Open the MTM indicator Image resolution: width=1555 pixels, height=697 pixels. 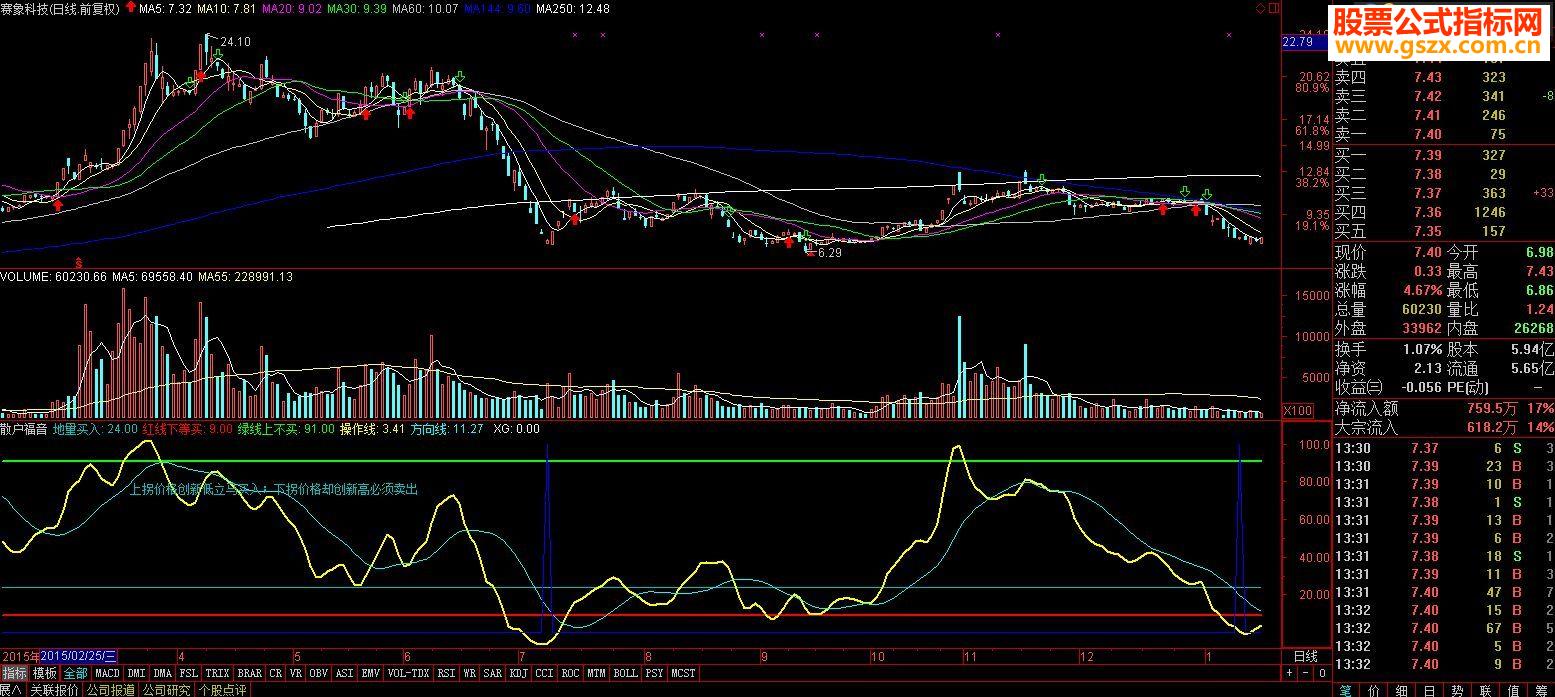pyautogui.click(x=596, y=673)
